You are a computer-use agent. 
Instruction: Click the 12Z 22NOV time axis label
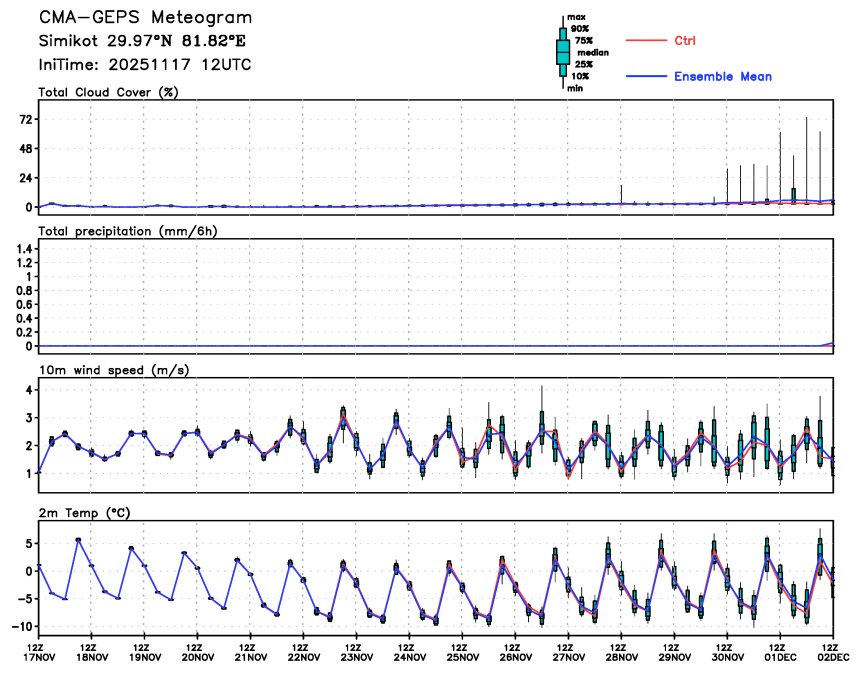click(x=303, y=652)
